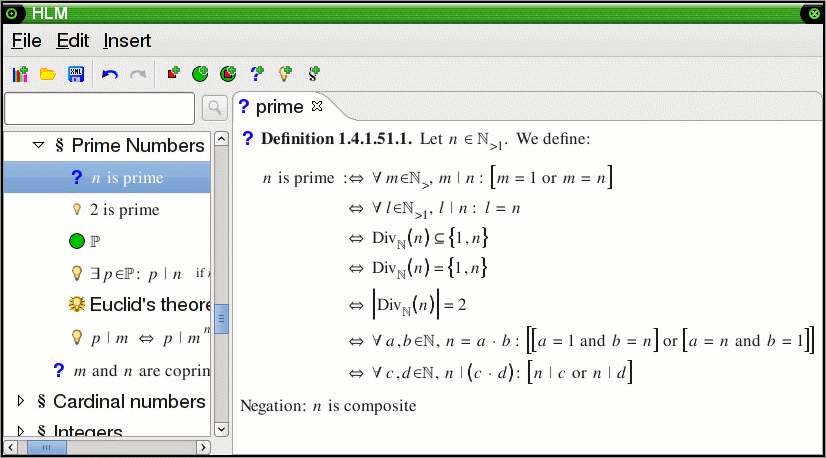The image size is (826, 458).
Task: Open the File menu
Action: (26, 41)
